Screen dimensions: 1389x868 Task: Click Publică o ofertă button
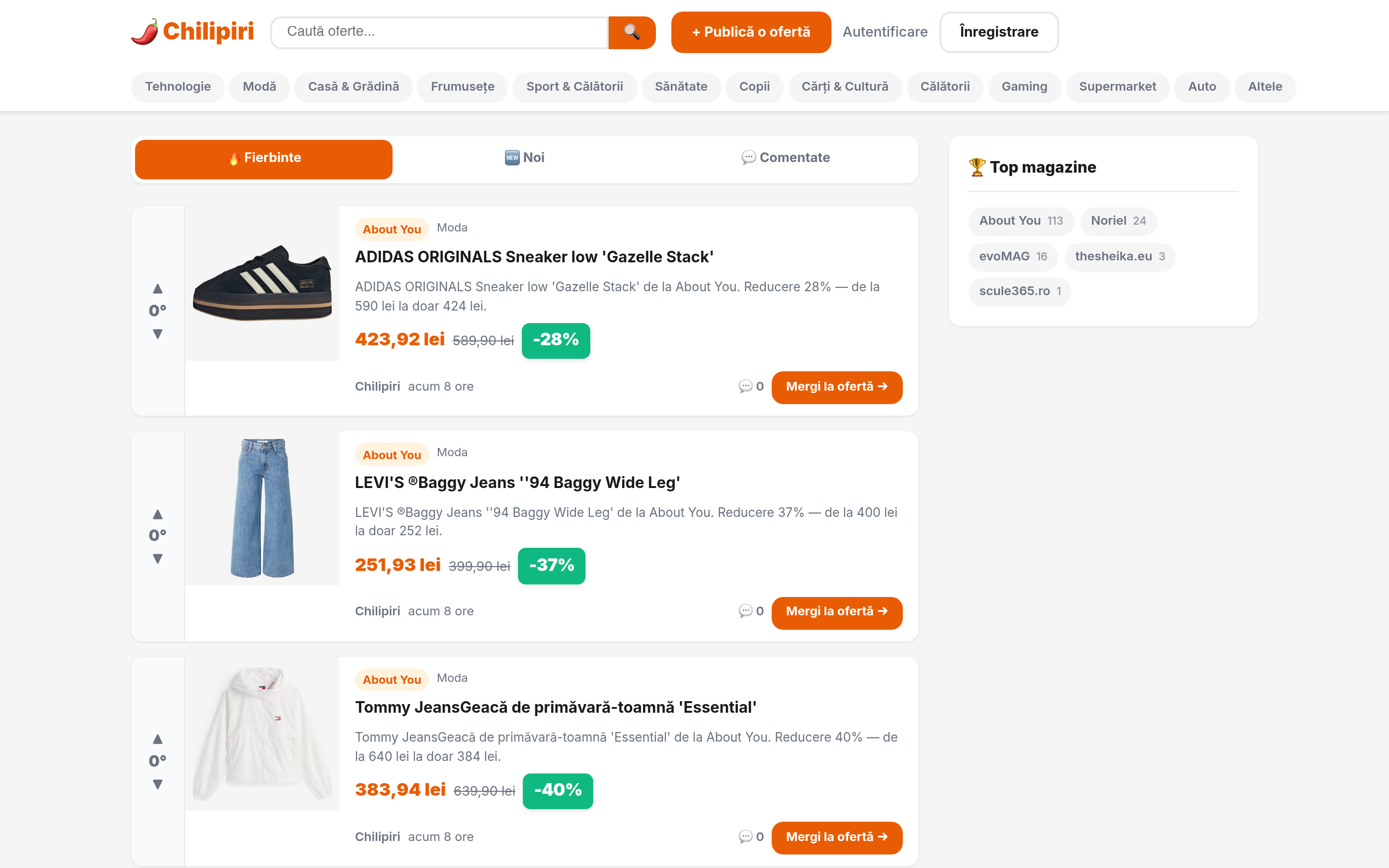point(751,32)
